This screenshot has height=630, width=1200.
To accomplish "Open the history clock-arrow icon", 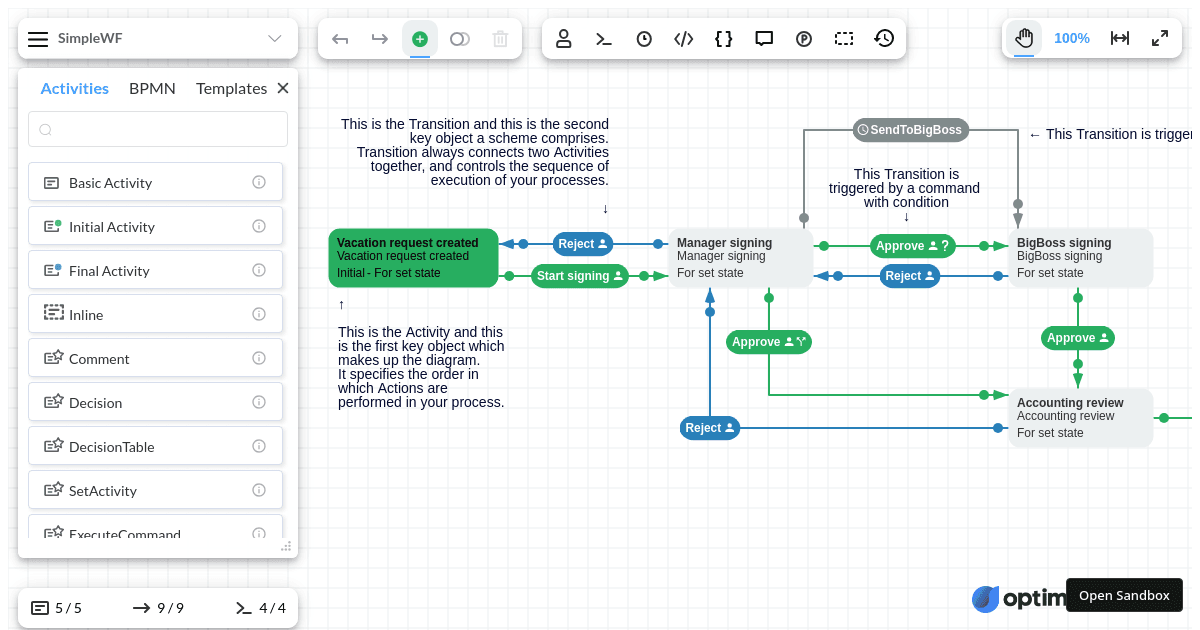I will 884,39.
